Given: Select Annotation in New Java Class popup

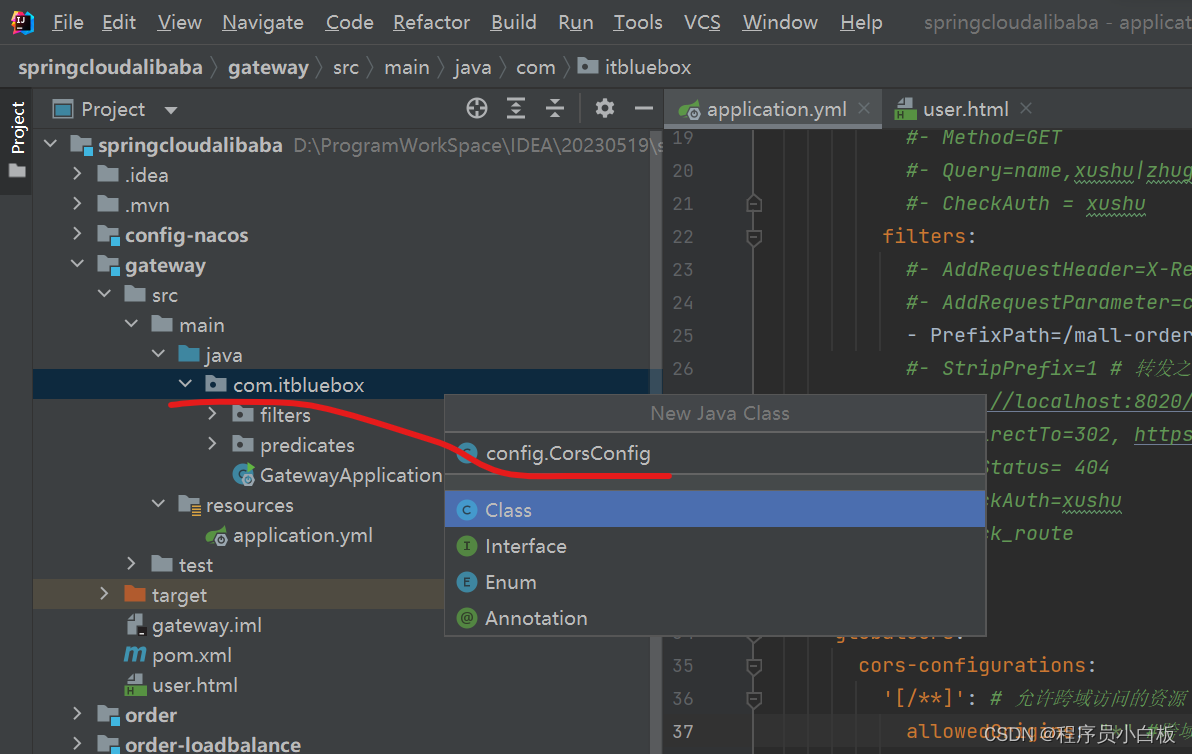Looking at the screenshot, I should (715, 618).
